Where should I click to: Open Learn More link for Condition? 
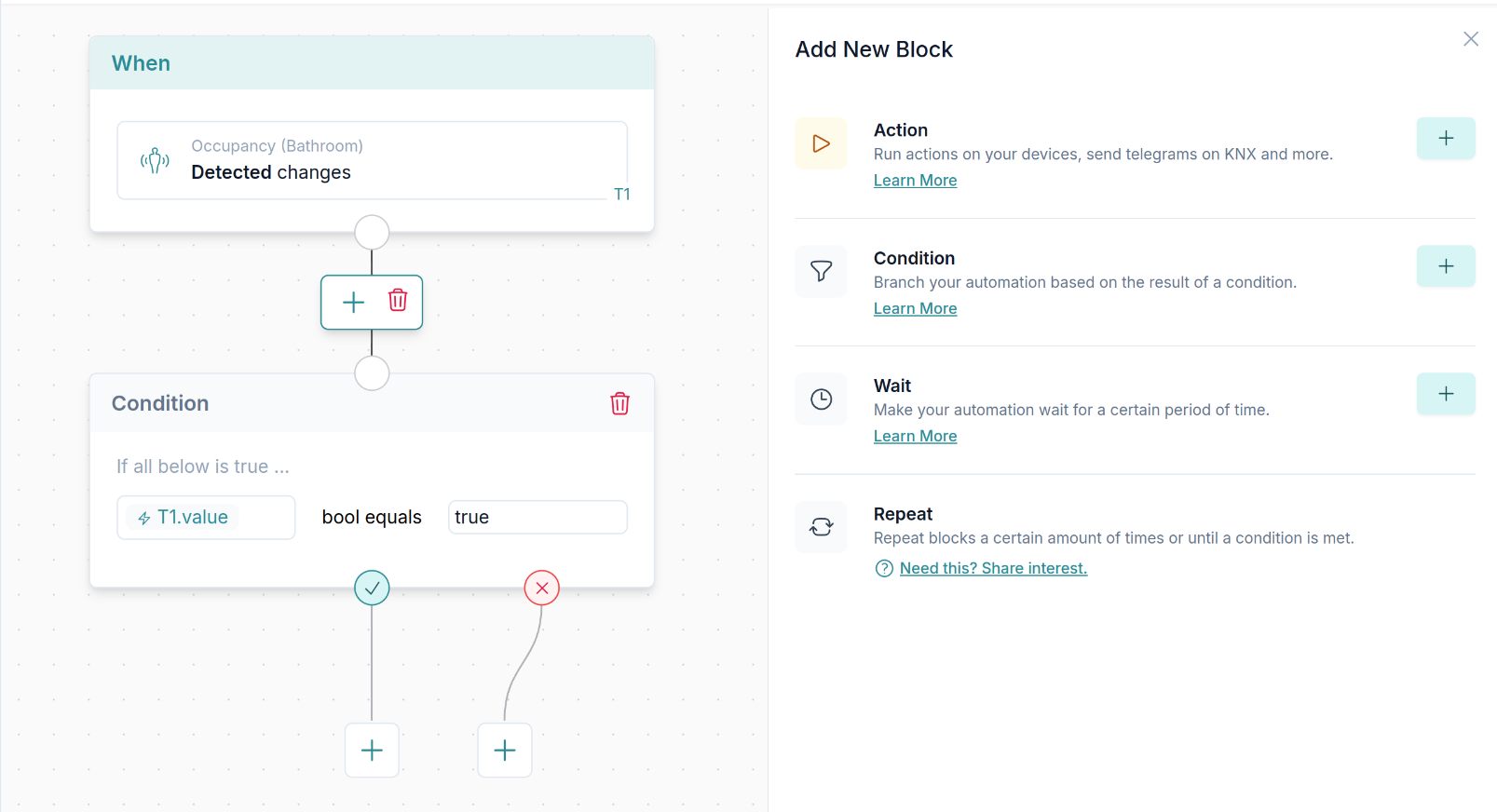[915, 308]
